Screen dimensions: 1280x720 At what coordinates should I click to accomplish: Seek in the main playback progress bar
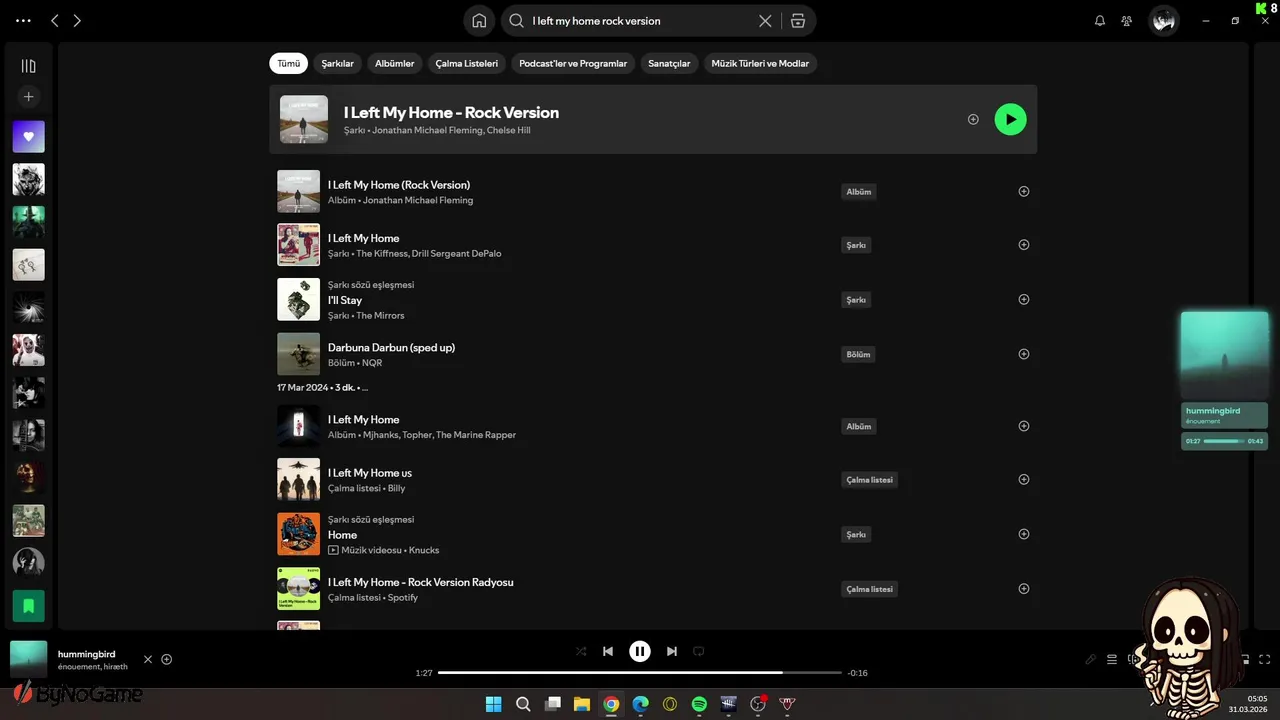coord(640,673)
